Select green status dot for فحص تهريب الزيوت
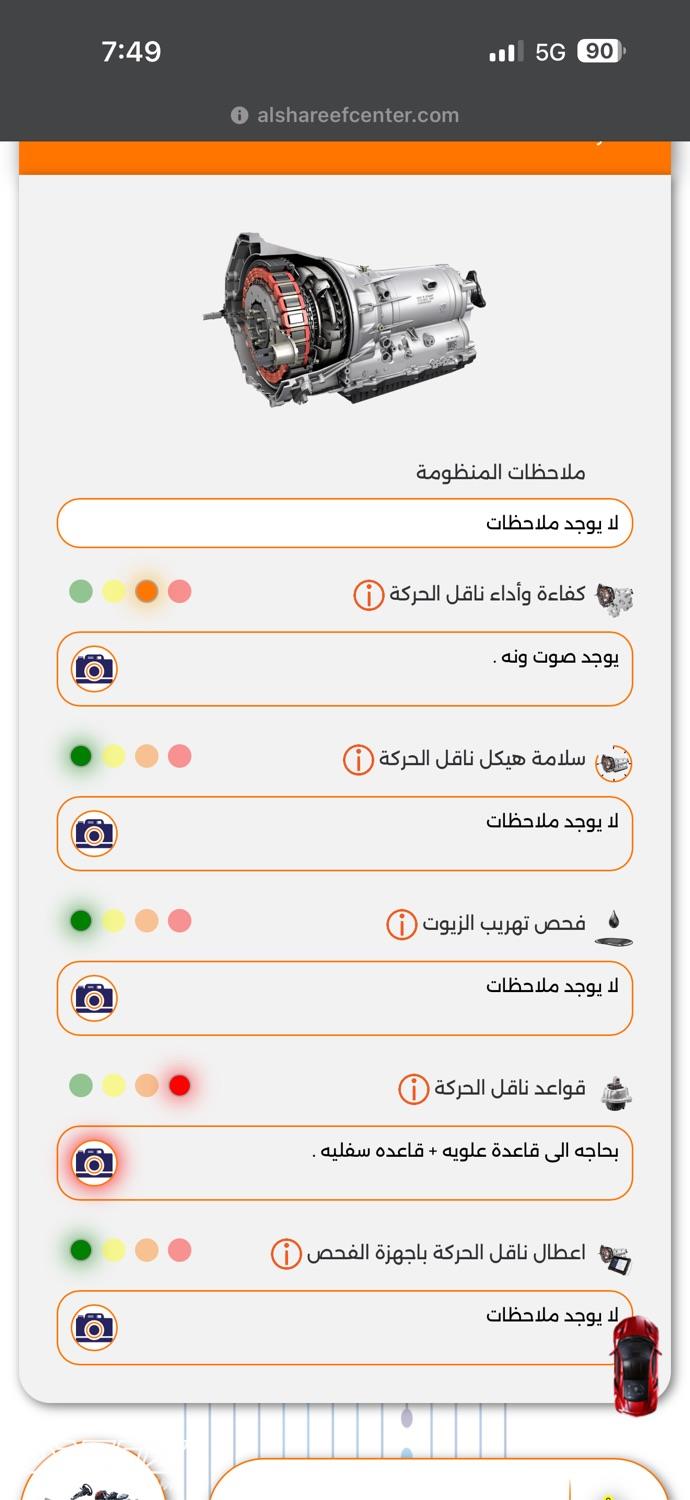 81,921
